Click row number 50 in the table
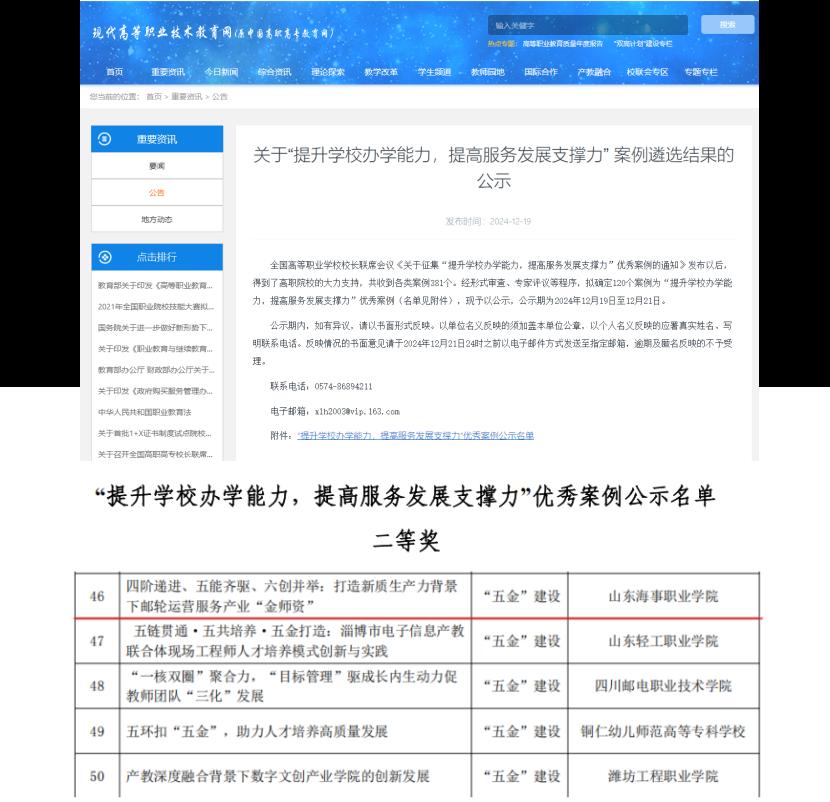 pos(97,777)
